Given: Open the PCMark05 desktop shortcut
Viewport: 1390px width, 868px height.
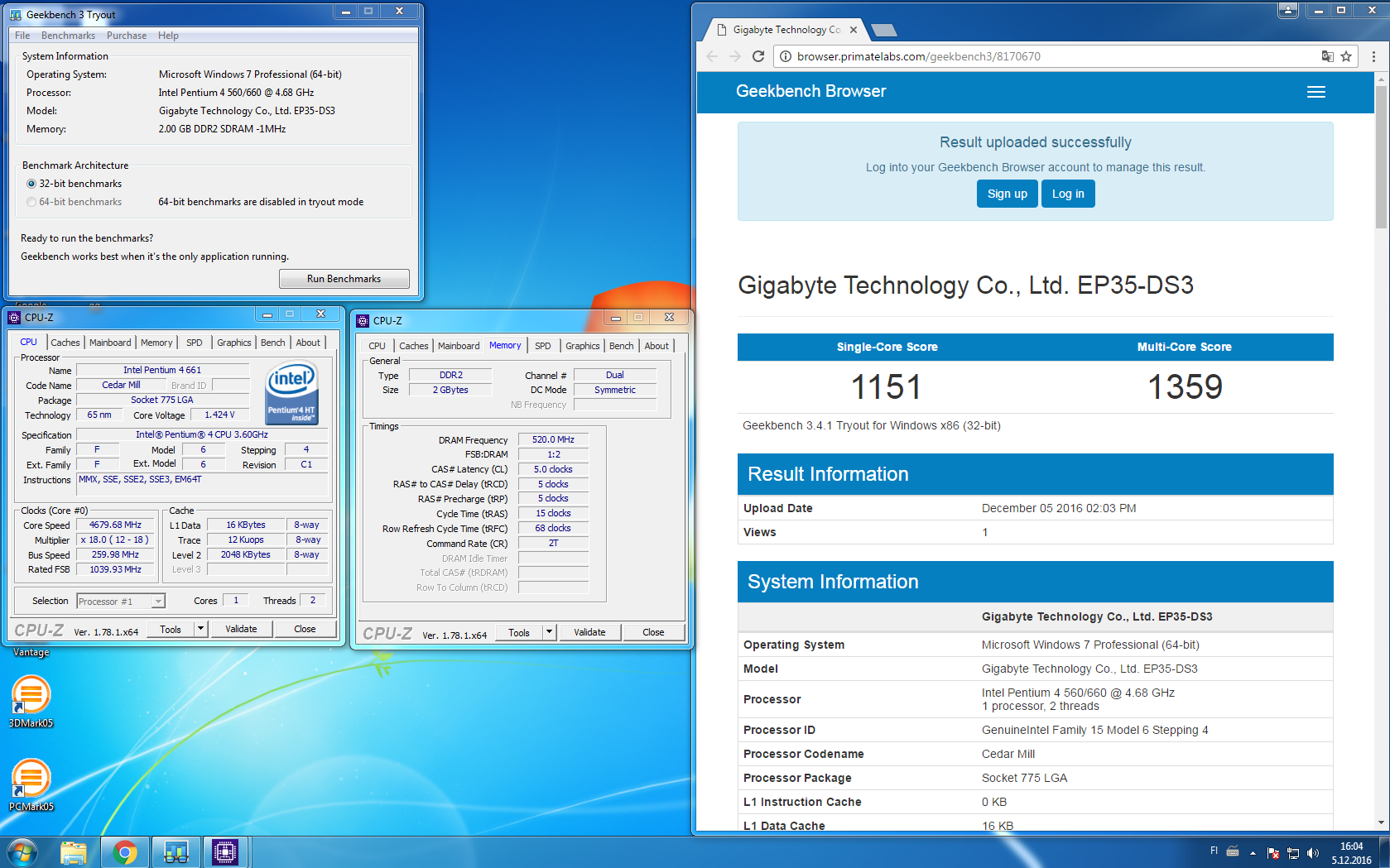Looking at the screenshot, I should (31, 785).
